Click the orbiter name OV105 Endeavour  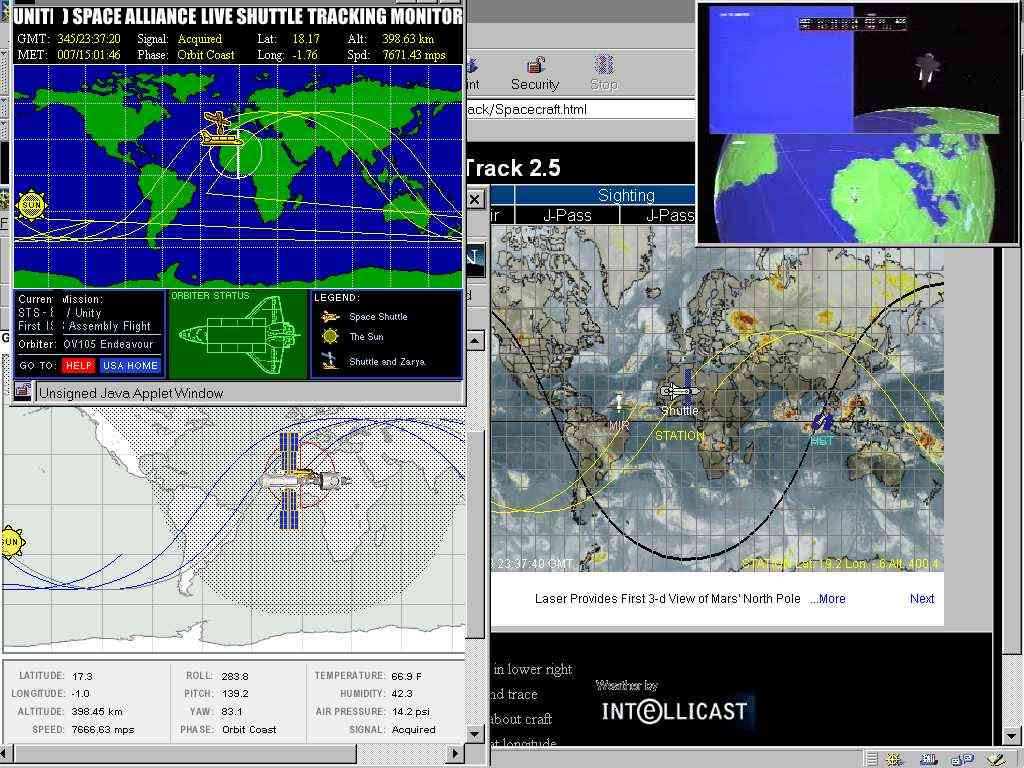point(108,344)
